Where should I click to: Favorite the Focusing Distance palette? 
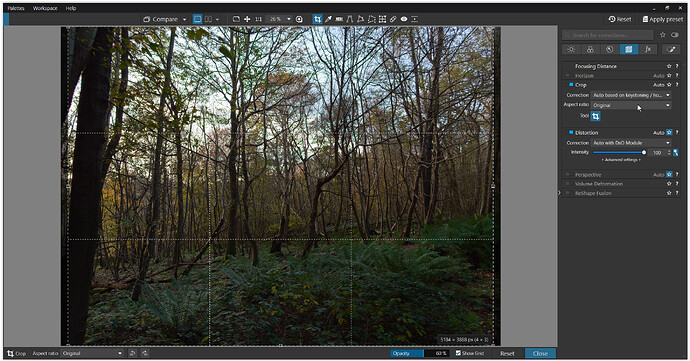(x=669, y=66)
